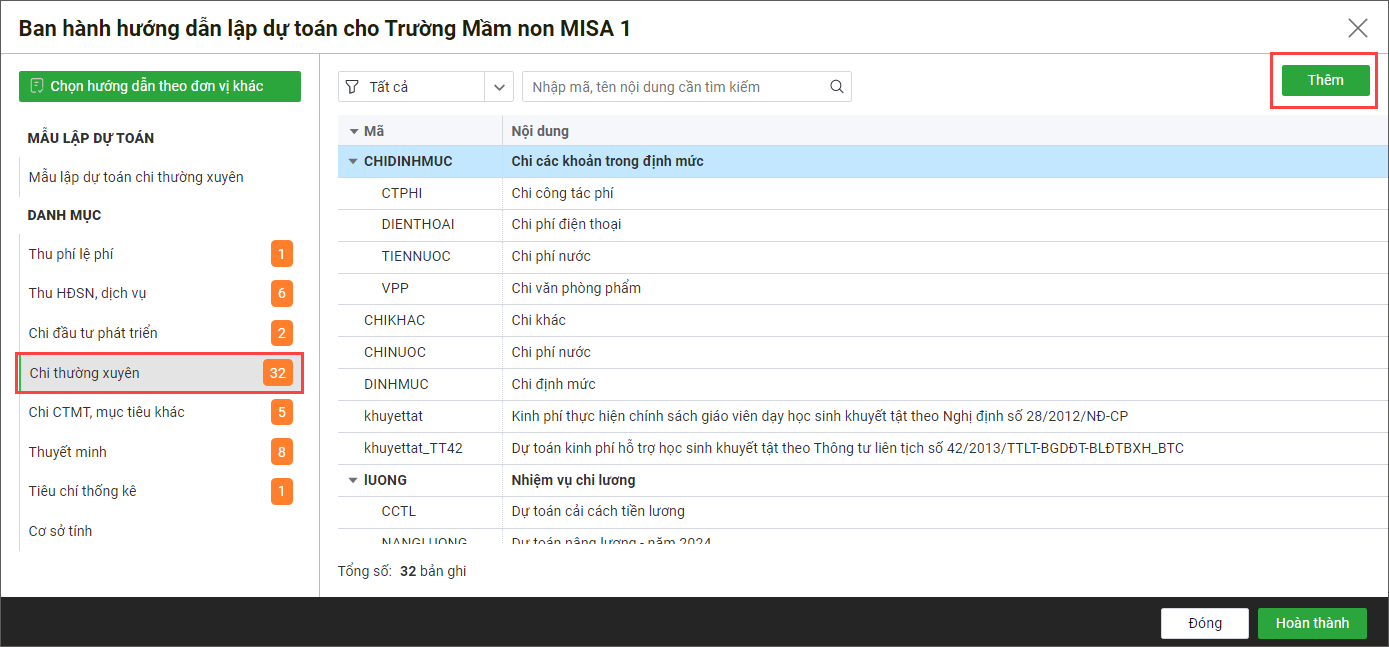The width and height of the screenshot is (1389, 647).
Task: Click the search magnifier icon
Action: pyautogui.click(x=837, y=87)
